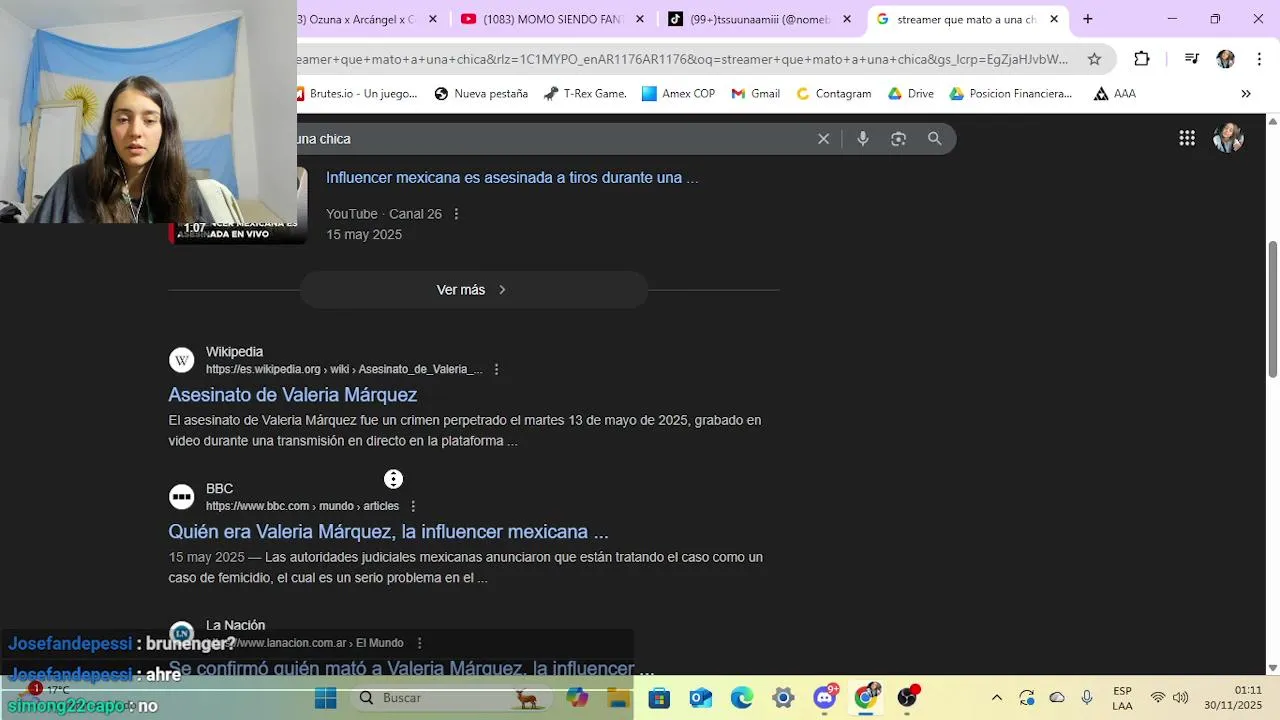Open the Google apps grid

(x=1187, y=139)
